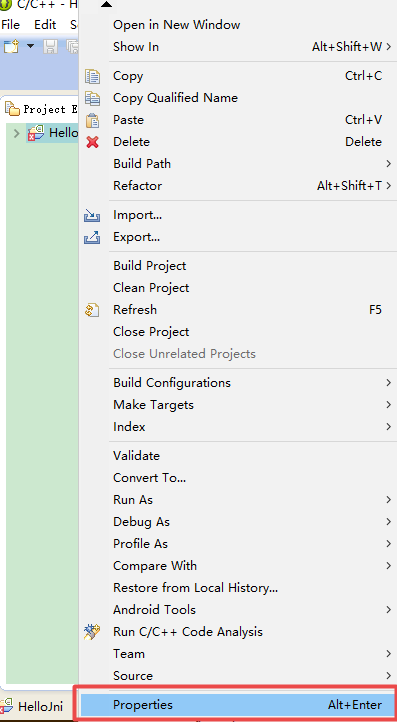The image size is (397, 722).
Task: Click the Export icon
Action: [92, 237]
